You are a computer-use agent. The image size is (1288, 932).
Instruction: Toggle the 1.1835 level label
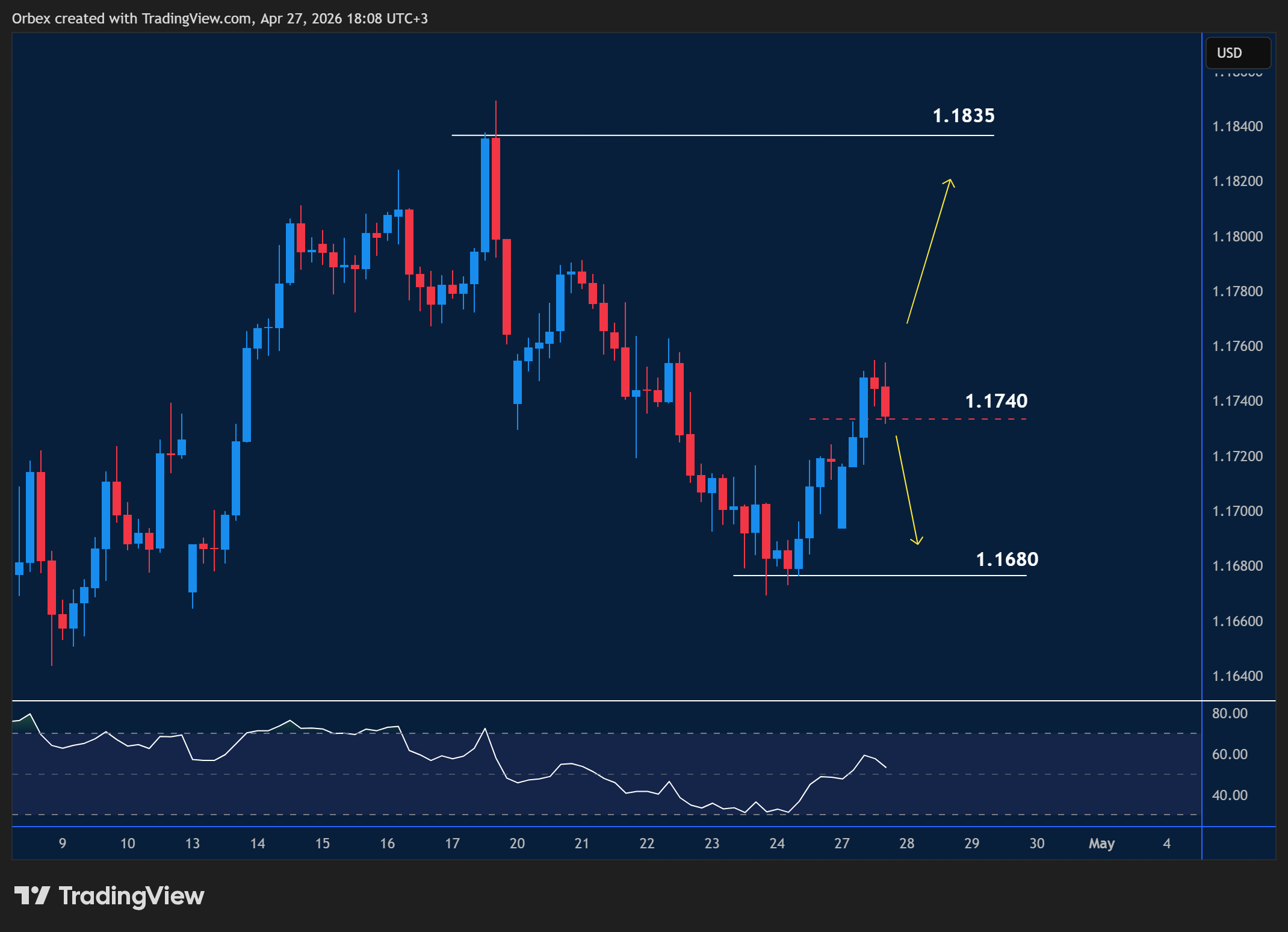[964, 116]
